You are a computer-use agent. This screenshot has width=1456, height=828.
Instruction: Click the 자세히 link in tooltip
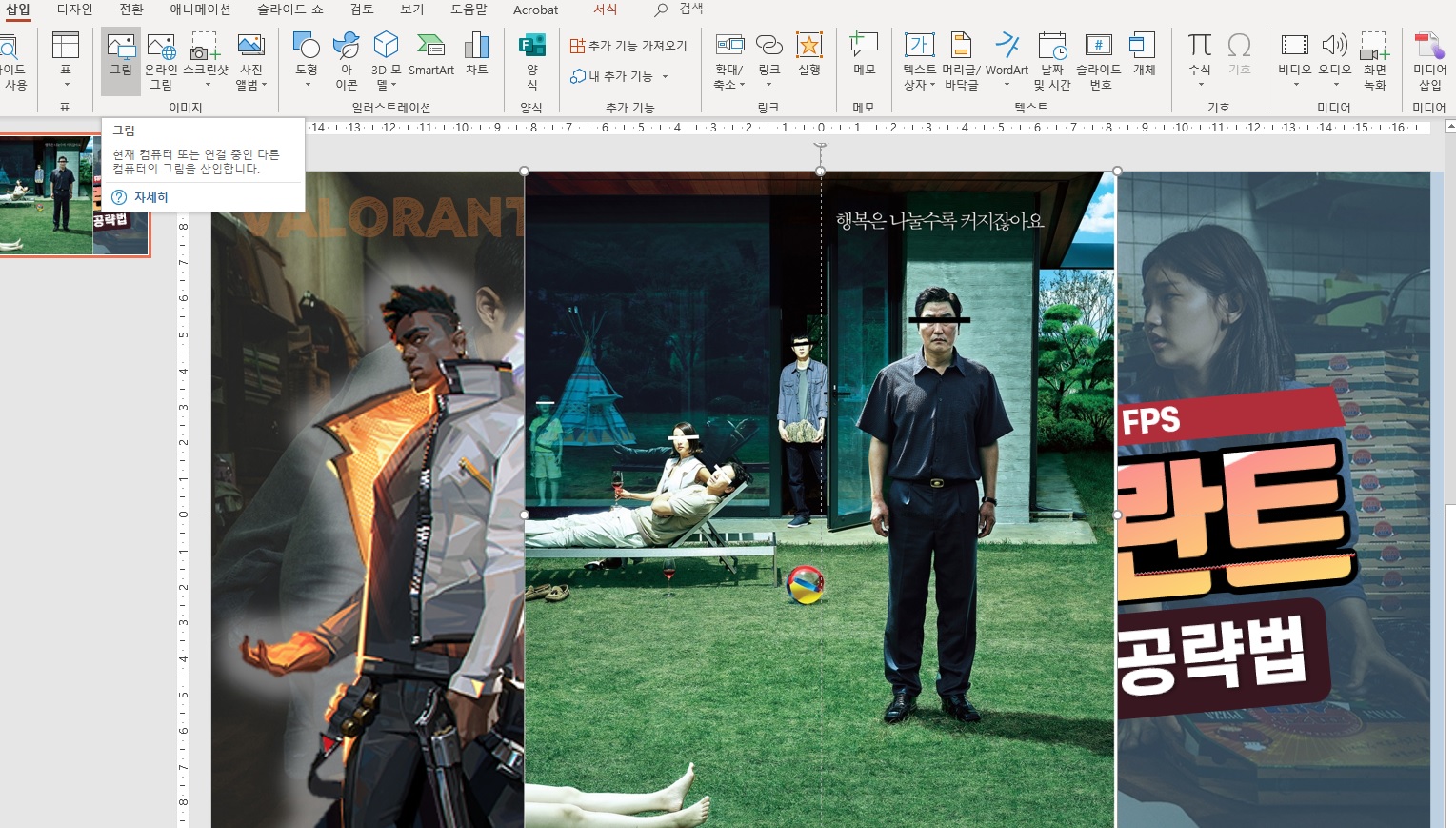150,197
